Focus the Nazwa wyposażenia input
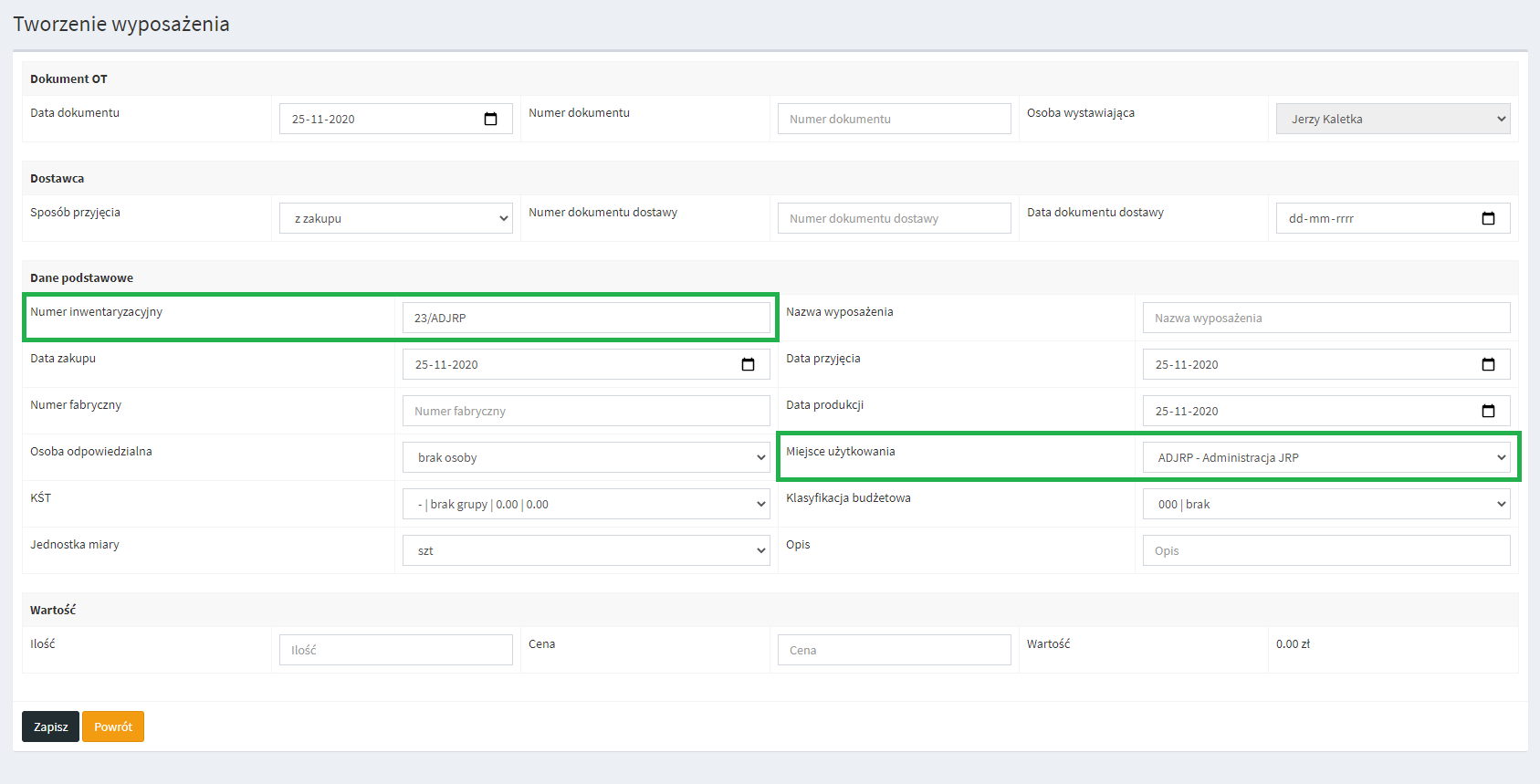The width and height of the screenshot is (1540, 784). [1325, 319]
